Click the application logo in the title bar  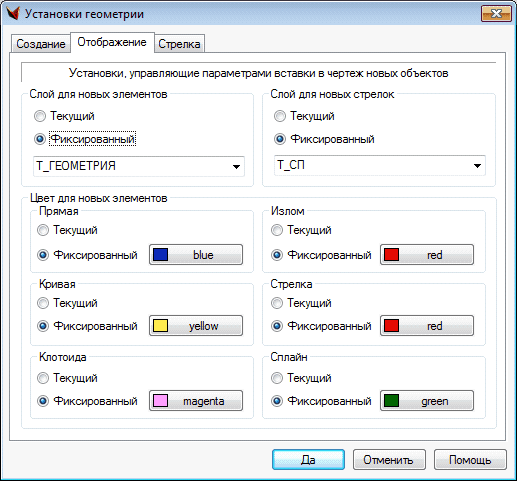click(x=13, y=13)
